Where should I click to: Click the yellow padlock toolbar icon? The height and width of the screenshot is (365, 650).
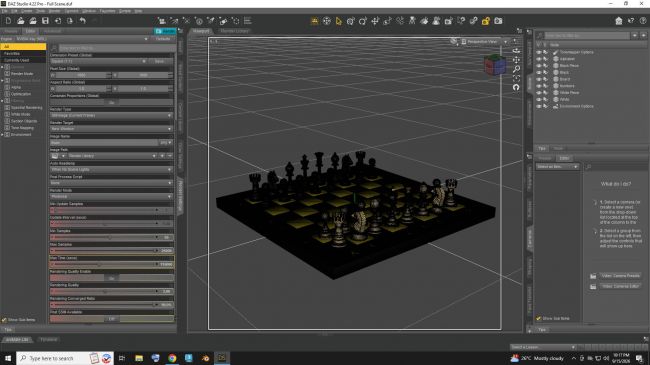pyautogui.click(x=485, y=21)
